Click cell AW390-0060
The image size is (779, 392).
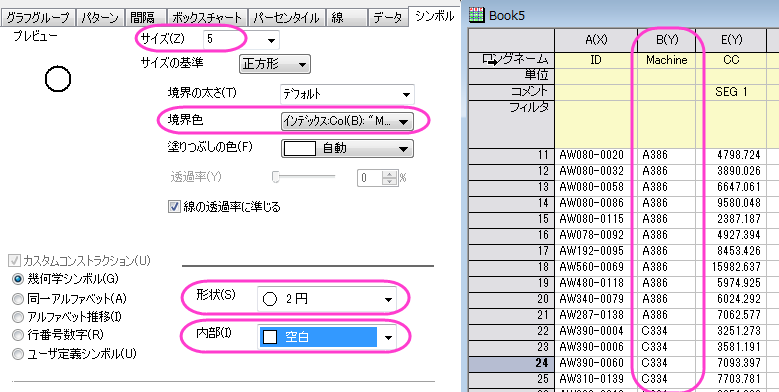596,363
